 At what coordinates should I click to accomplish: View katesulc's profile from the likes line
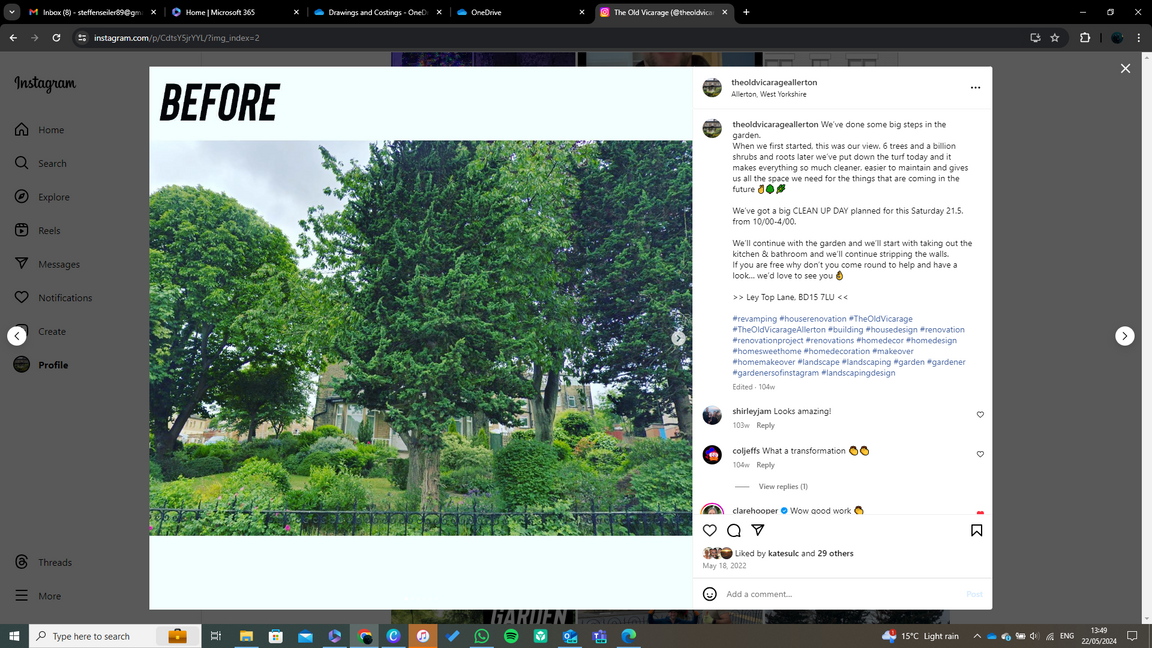(783, 553)
